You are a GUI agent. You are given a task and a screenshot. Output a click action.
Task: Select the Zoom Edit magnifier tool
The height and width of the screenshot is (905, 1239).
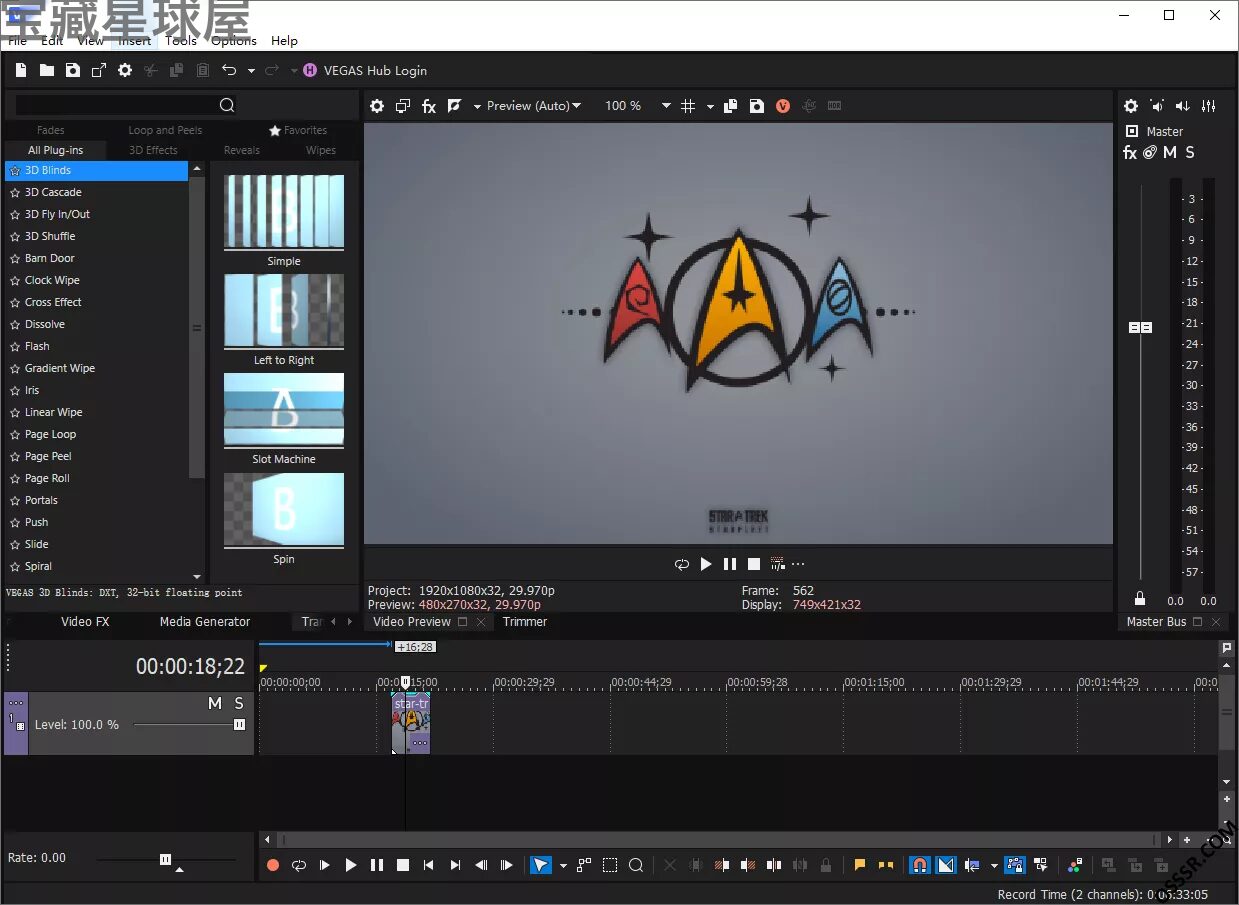tap(636, 865)
